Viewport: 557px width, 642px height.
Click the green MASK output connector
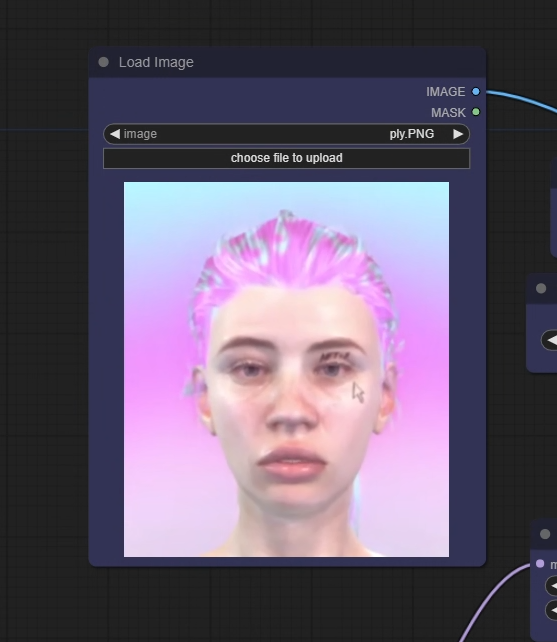[x=475, y=112]
